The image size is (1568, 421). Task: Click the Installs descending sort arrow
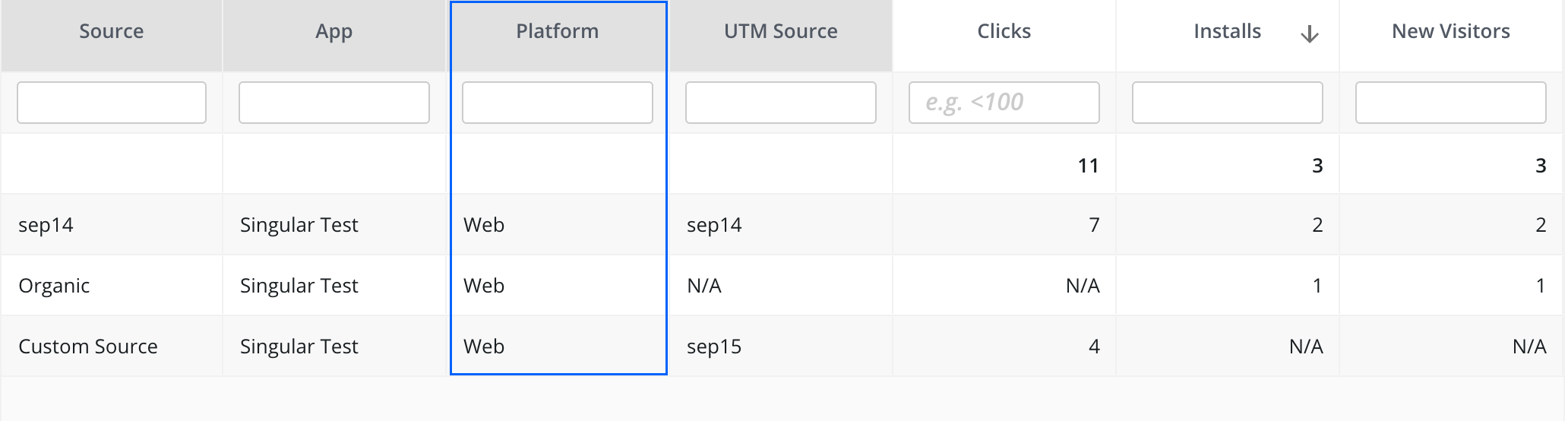click(1309, 34)
